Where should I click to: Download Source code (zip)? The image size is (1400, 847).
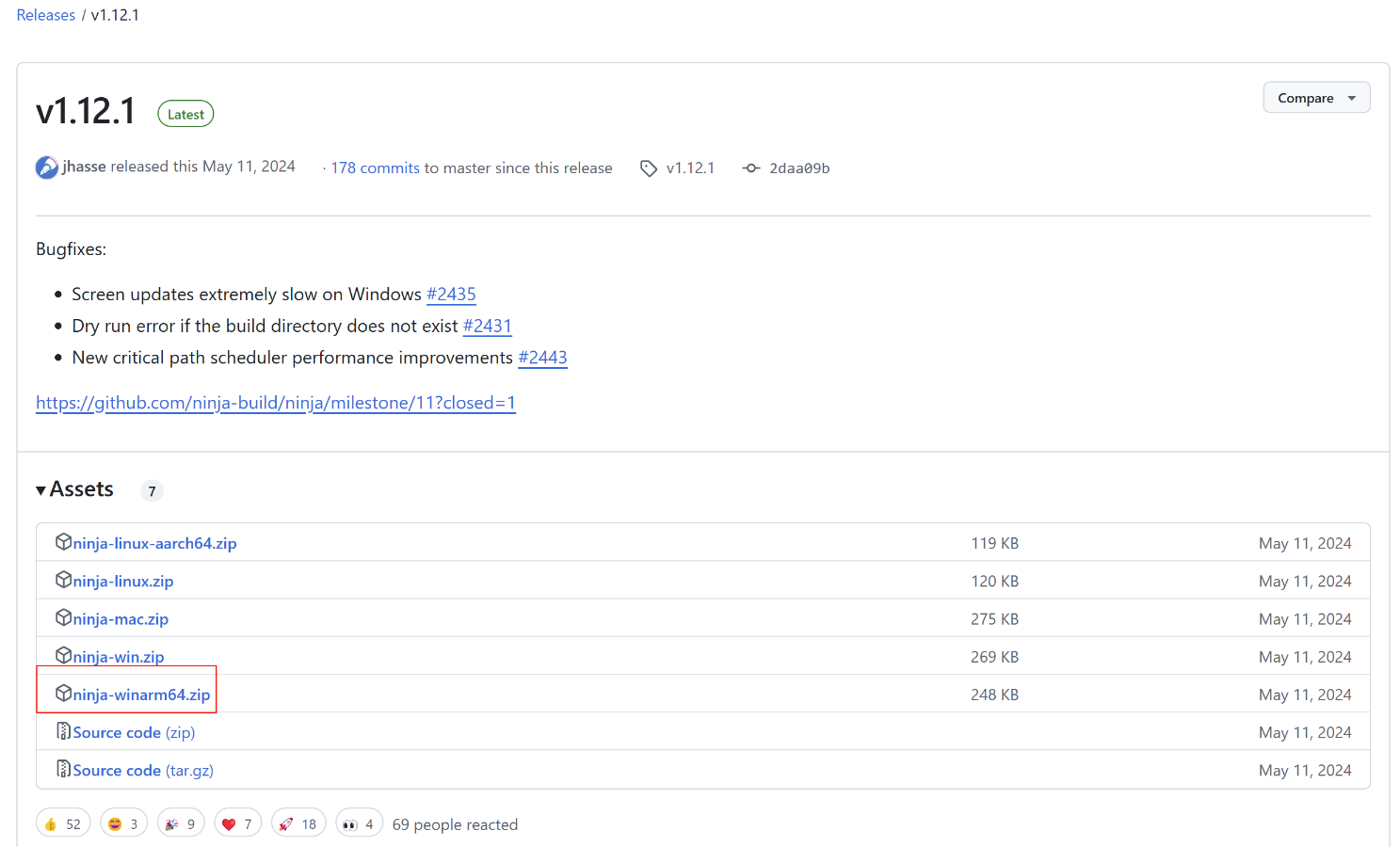click(x=134, y=732)
